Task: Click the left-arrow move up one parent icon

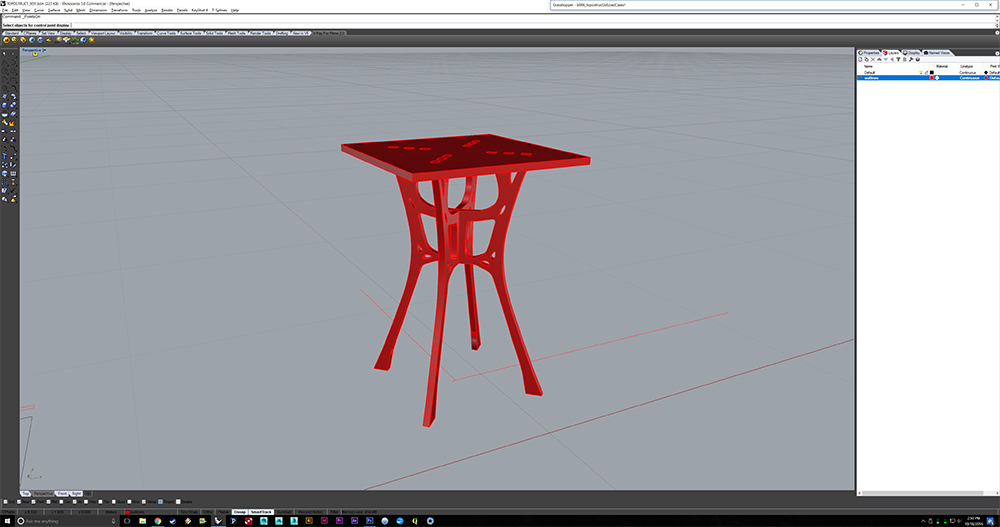Action: pyautogui.click(x=892, y=59)
